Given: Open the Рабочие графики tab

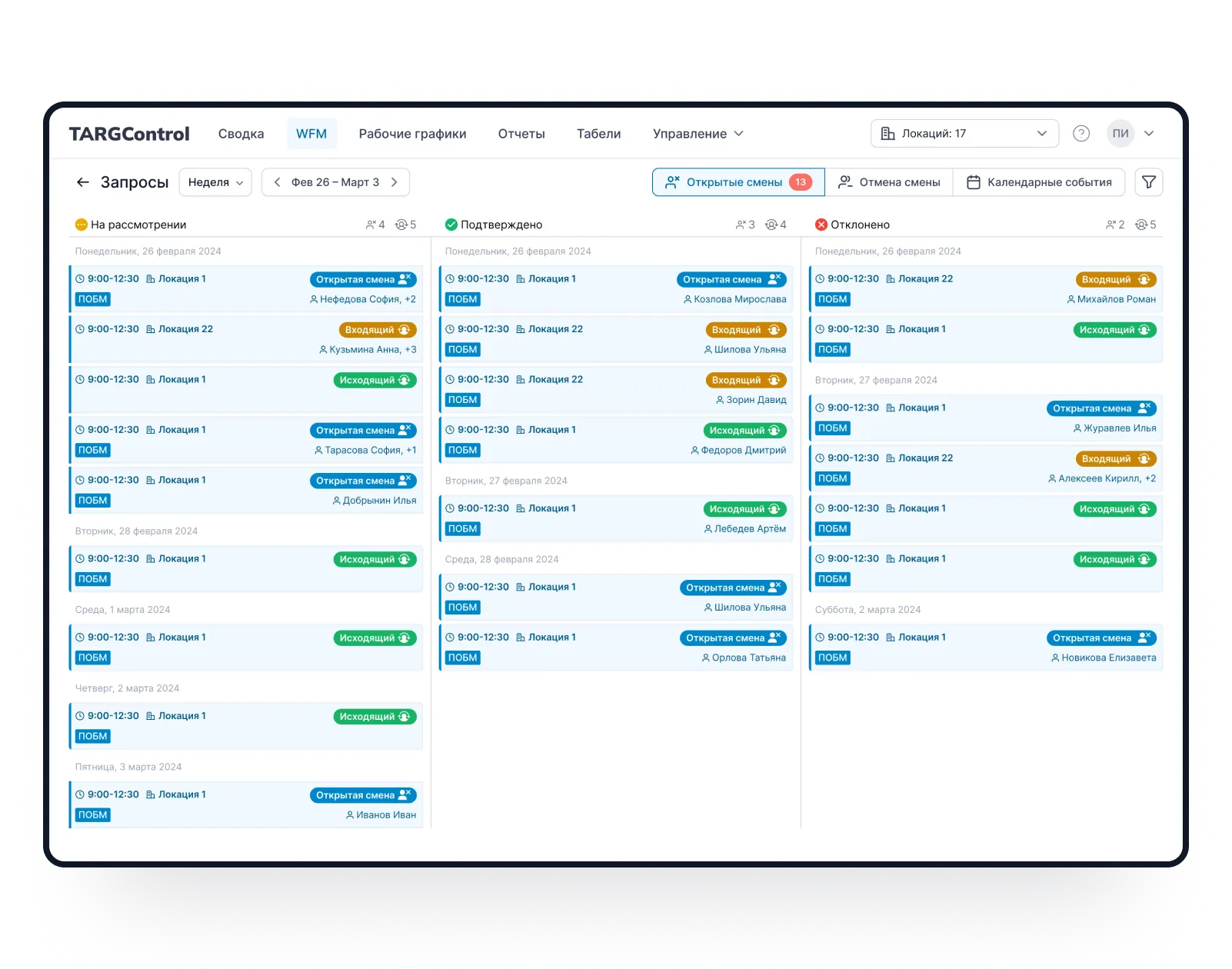Looking at the screenshot, I should point(412,134).
